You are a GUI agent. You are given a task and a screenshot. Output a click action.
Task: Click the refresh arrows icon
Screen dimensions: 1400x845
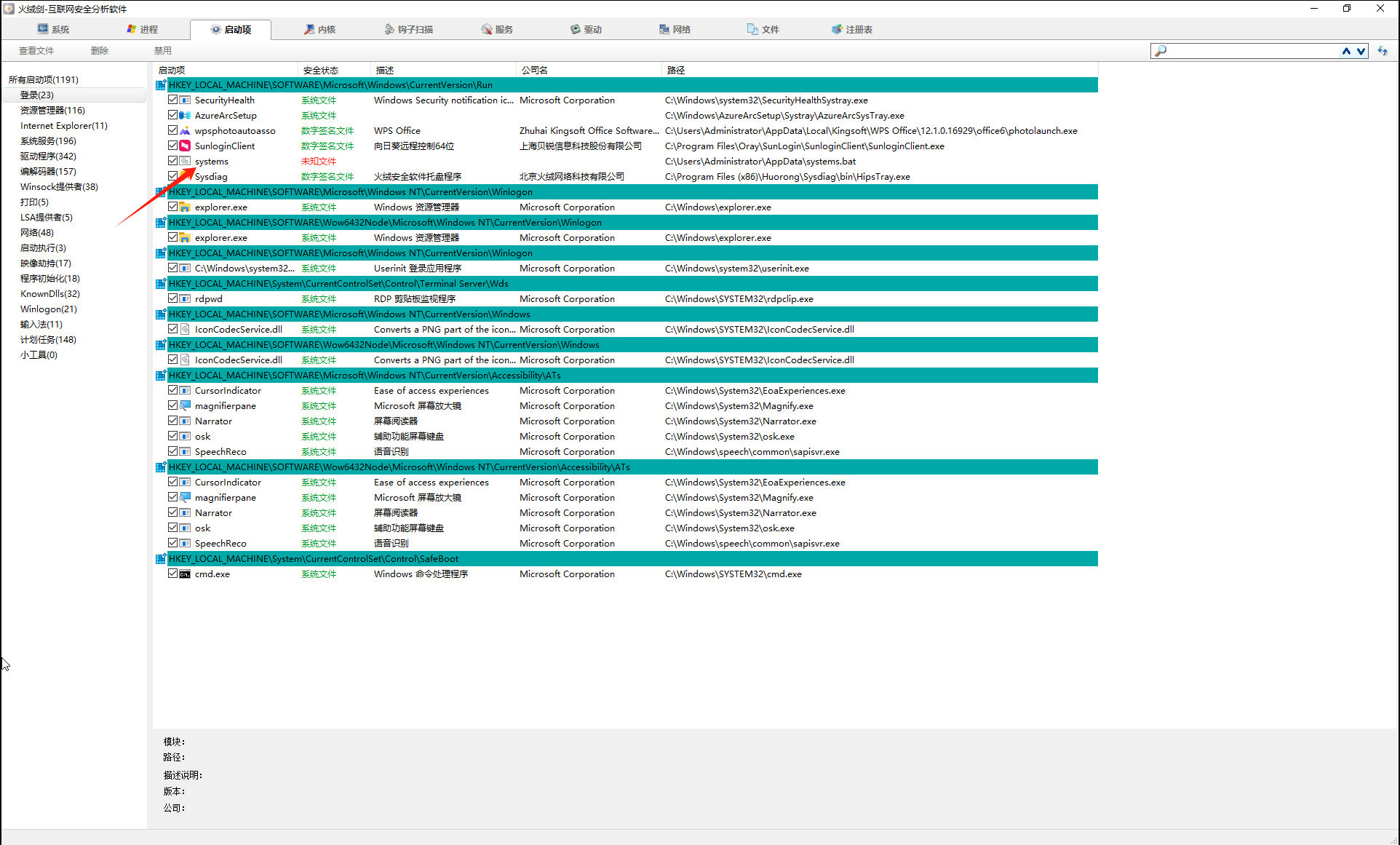coord(1383,51)
